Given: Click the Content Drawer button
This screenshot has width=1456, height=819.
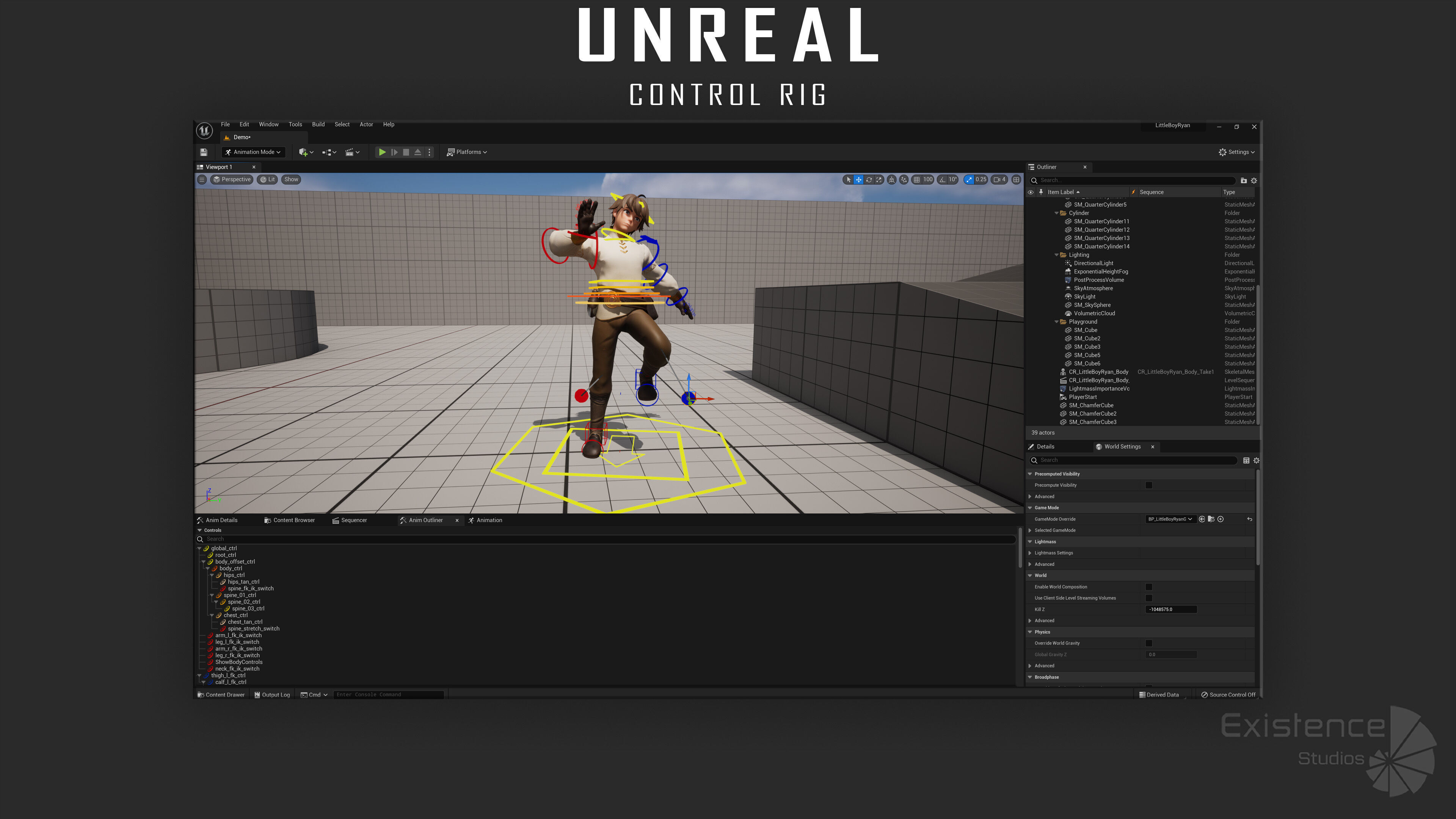Looking at the screenshot, I should click(221, 695).
